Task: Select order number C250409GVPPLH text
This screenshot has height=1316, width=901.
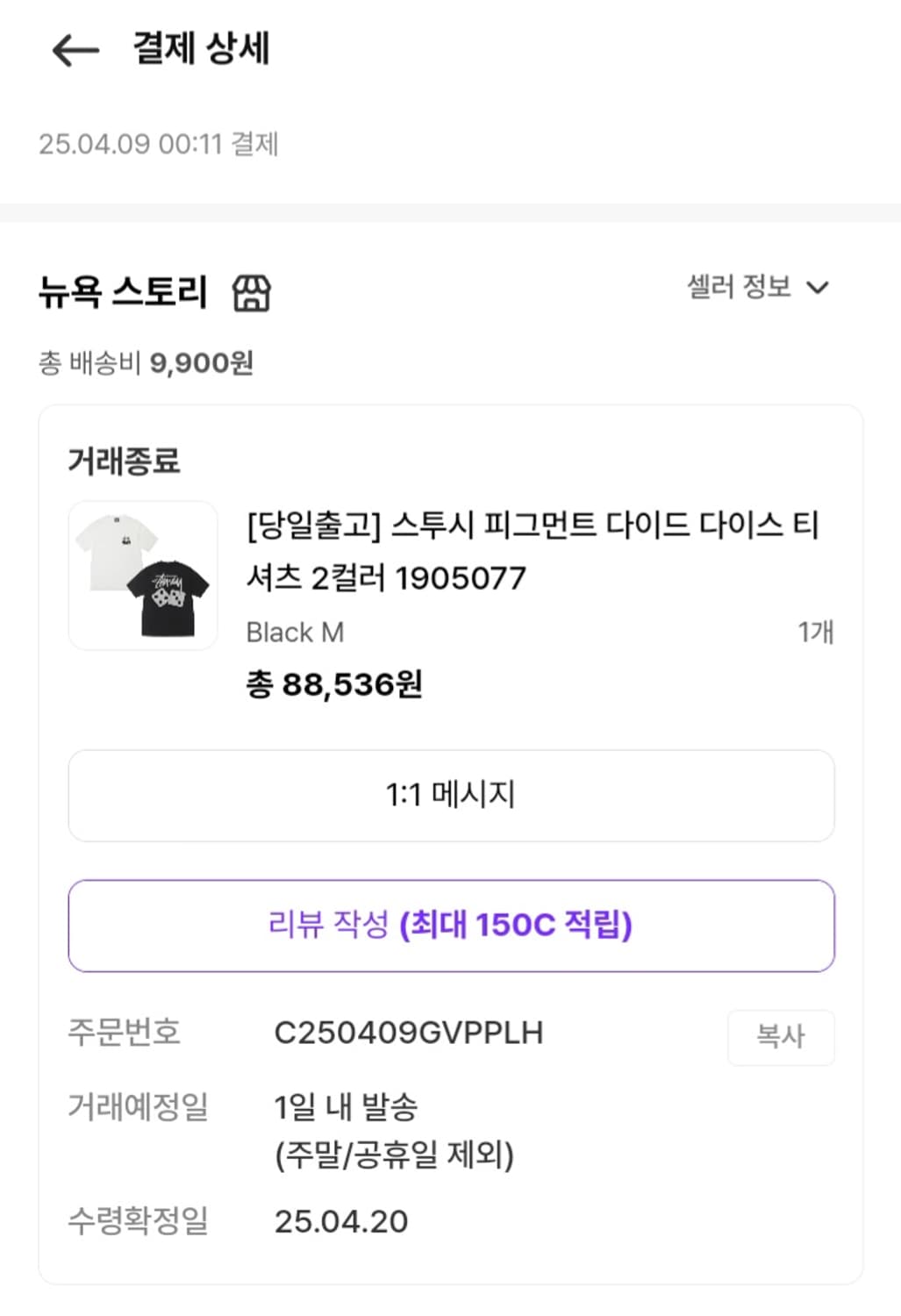Action: click(x=409, y=1033)
